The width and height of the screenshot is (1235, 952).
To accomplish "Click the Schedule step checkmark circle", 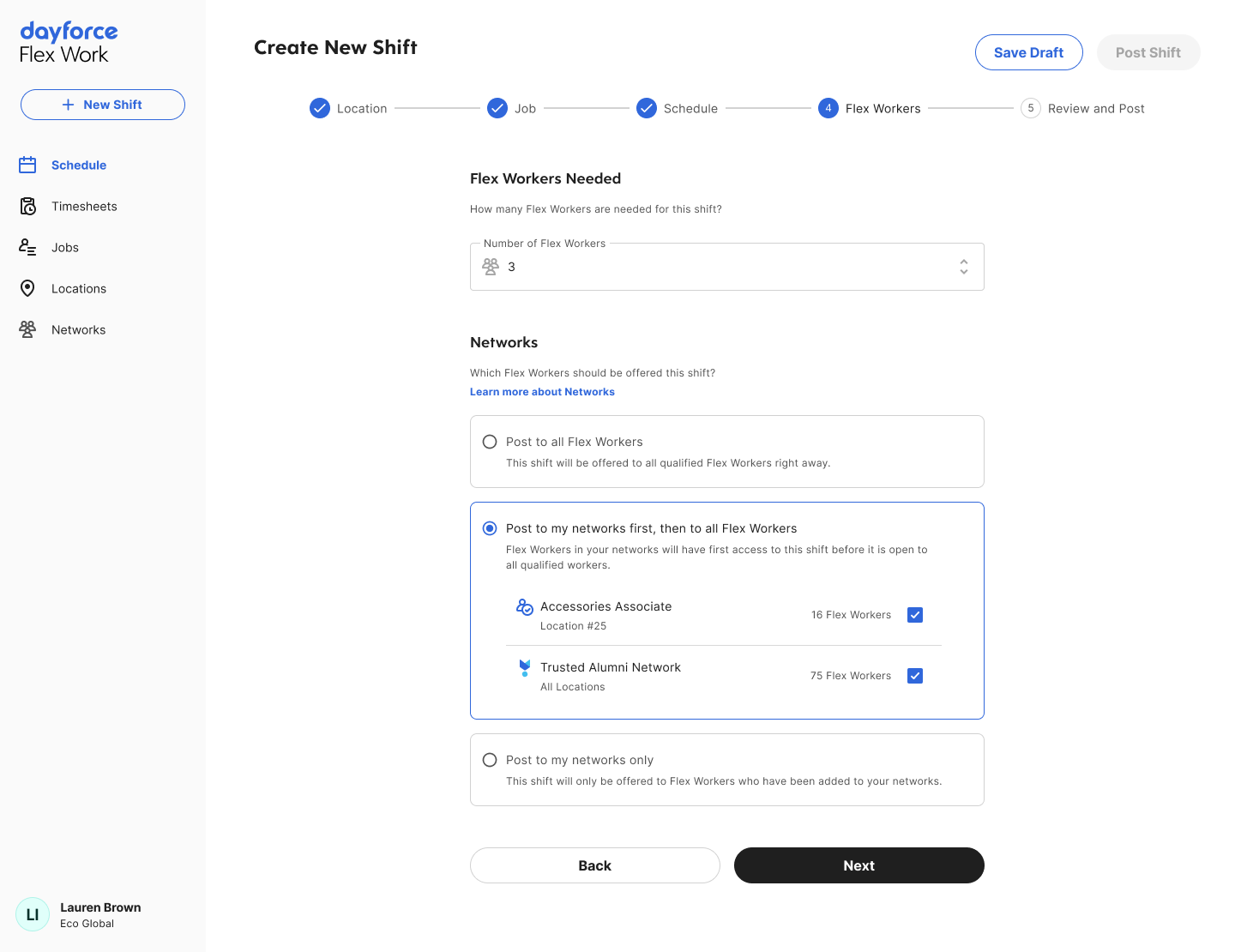I will point(647,108).
